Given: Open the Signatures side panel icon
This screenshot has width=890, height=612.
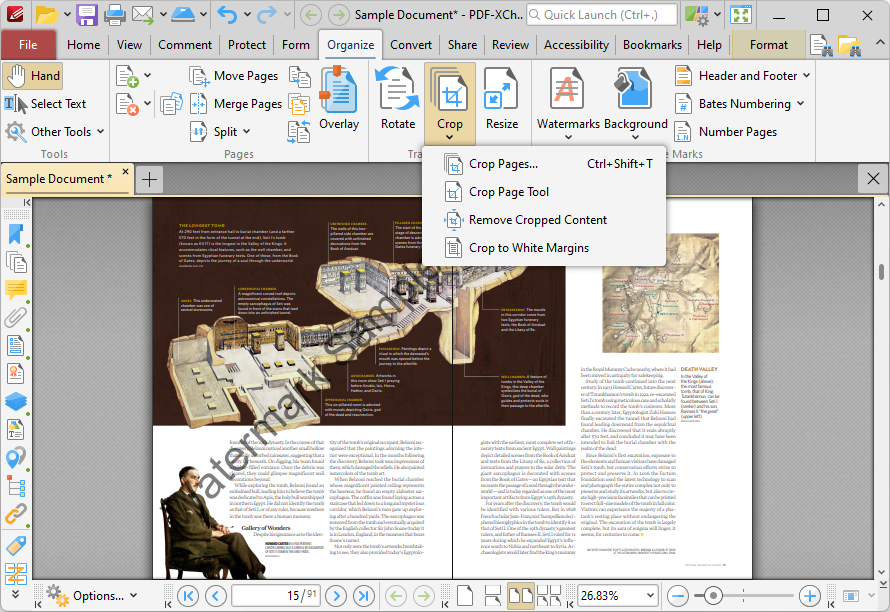Looking at the screenshot, I should (16, 373).
